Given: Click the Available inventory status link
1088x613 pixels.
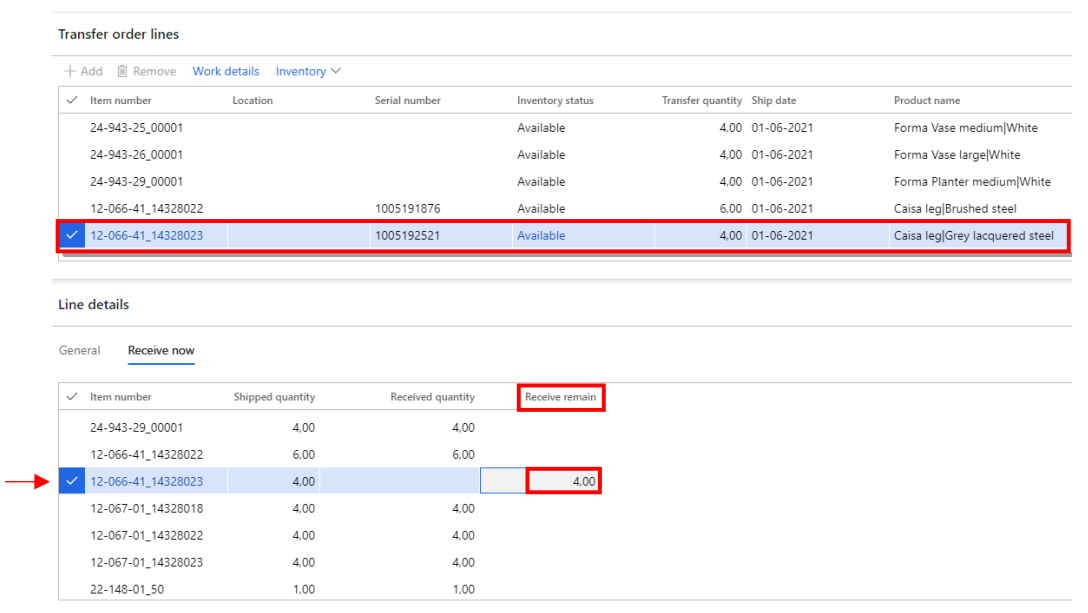Looking at the screenshot, I should tap(541, 236).
